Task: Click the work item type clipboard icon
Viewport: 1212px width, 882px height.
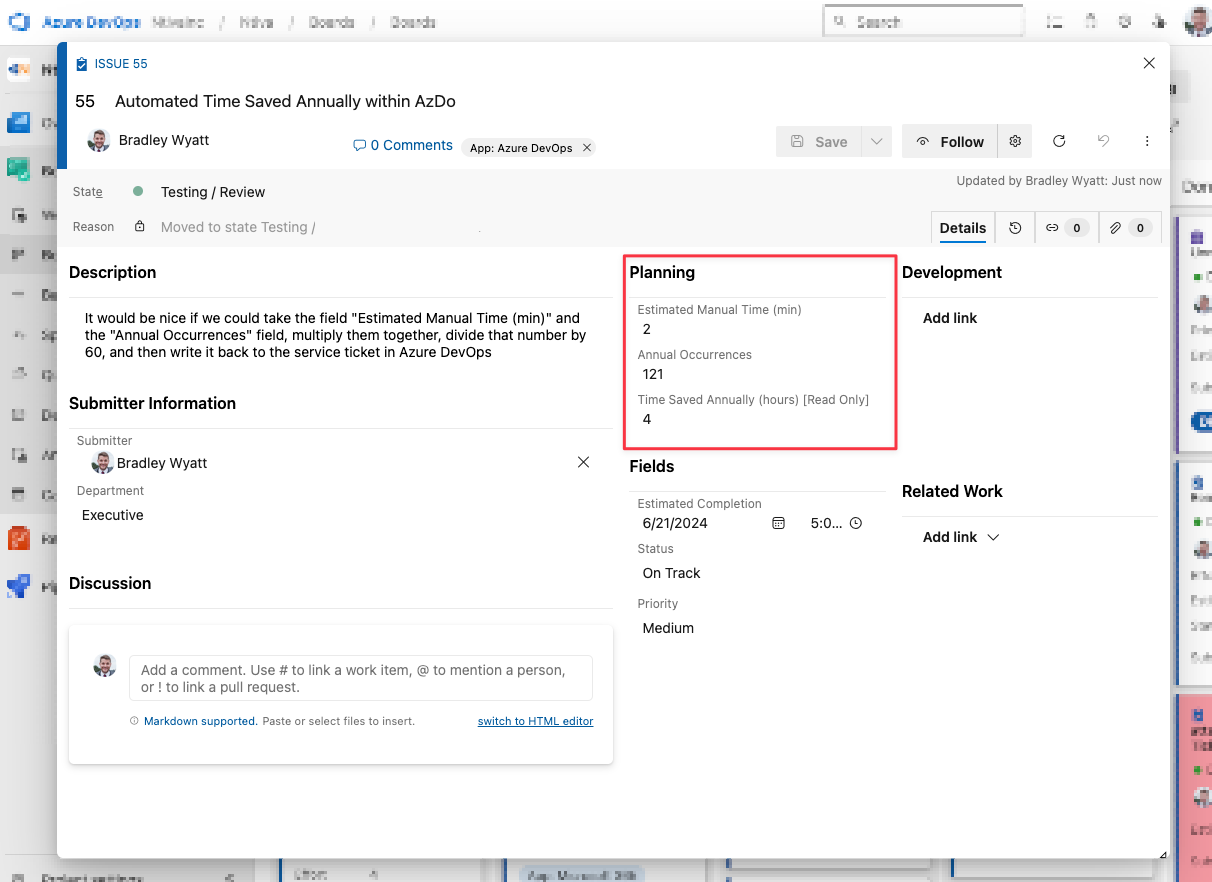Action: [x=82, y=64]
